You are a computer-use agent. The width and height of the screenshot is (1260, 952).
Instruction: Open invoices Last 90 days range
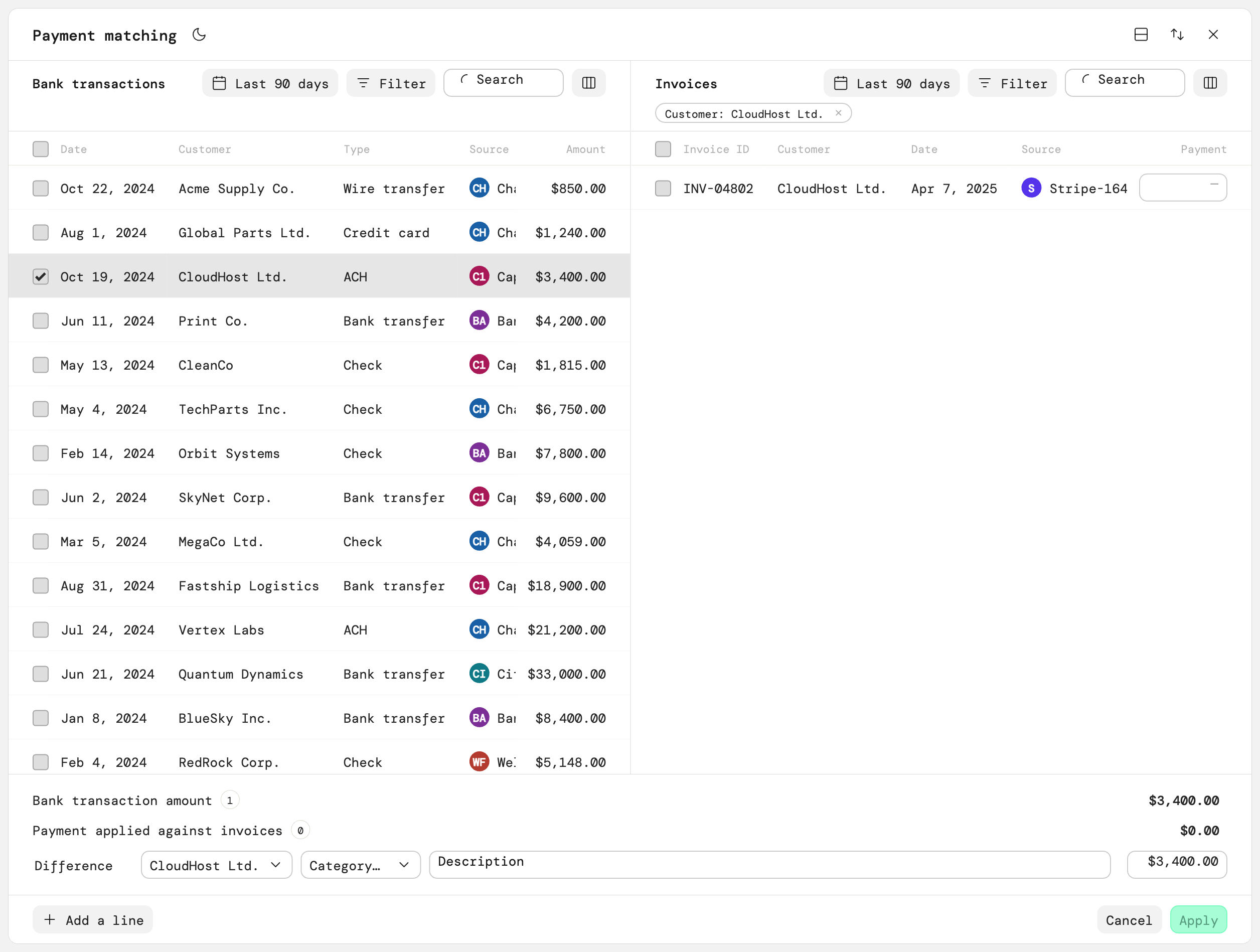pyautogui.click(x=891, y=83)
